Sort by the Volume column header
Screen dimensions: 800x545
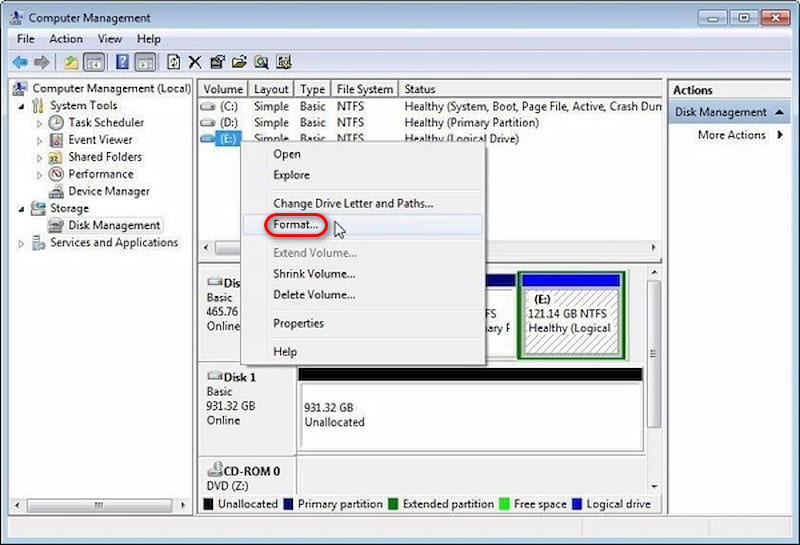pyautogui.click(x=223, y=89)
